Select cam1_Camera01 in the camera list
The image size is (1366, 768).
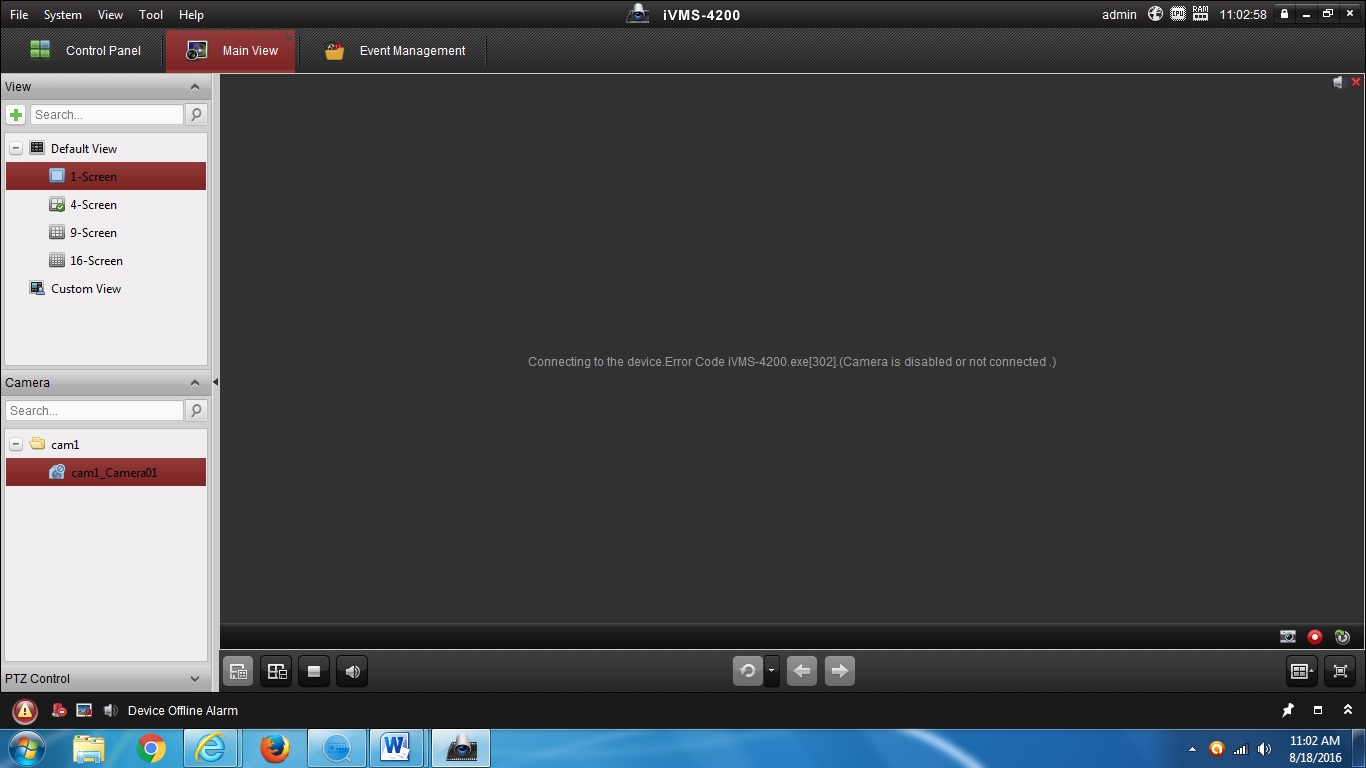click(x=114, y=473)
